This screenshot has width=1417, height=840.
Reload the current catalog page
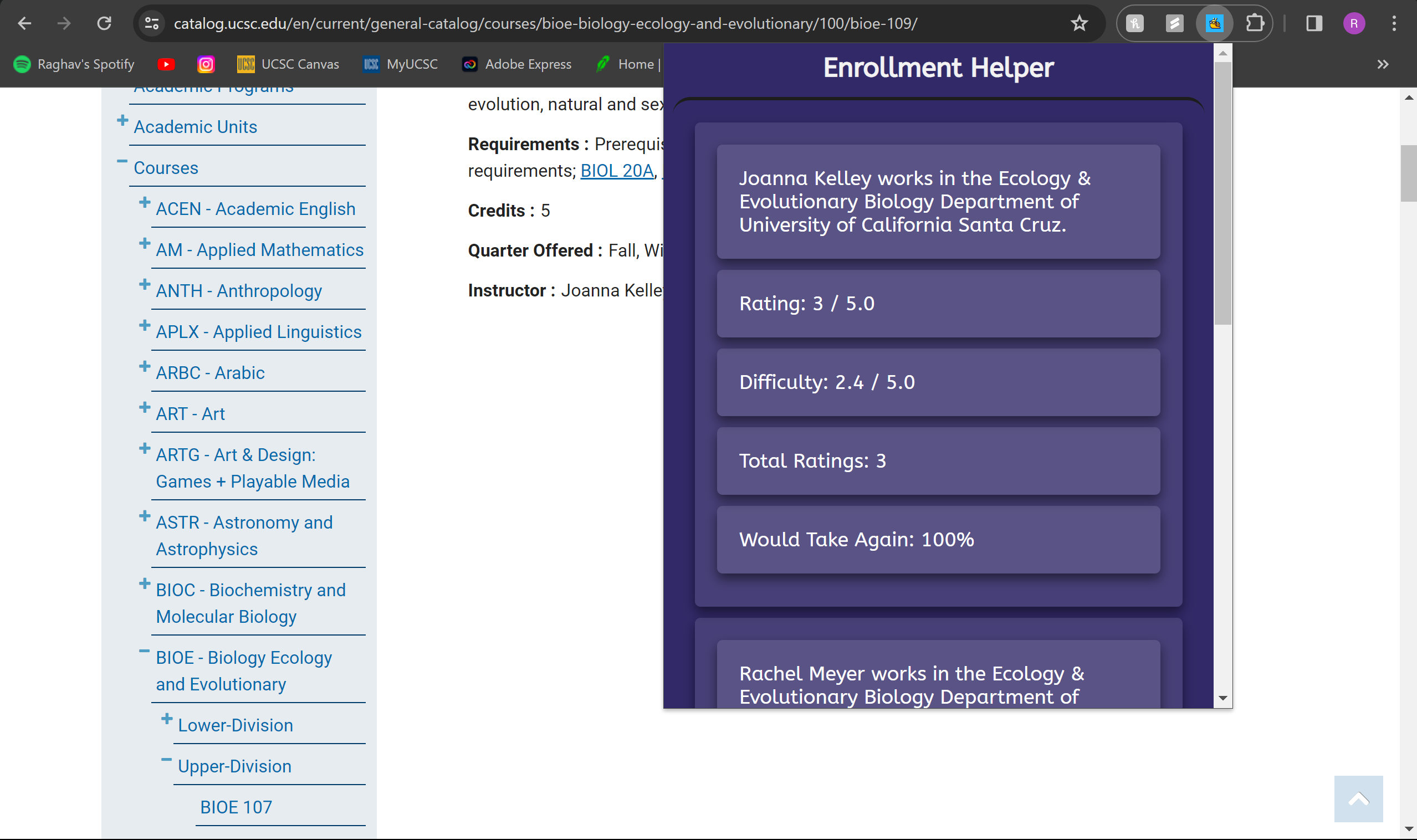(x=104, y=23)
